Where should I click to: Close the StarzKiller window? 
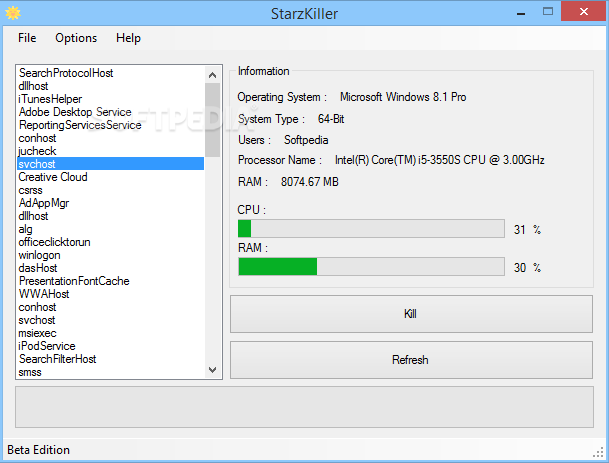coord(583,12)
